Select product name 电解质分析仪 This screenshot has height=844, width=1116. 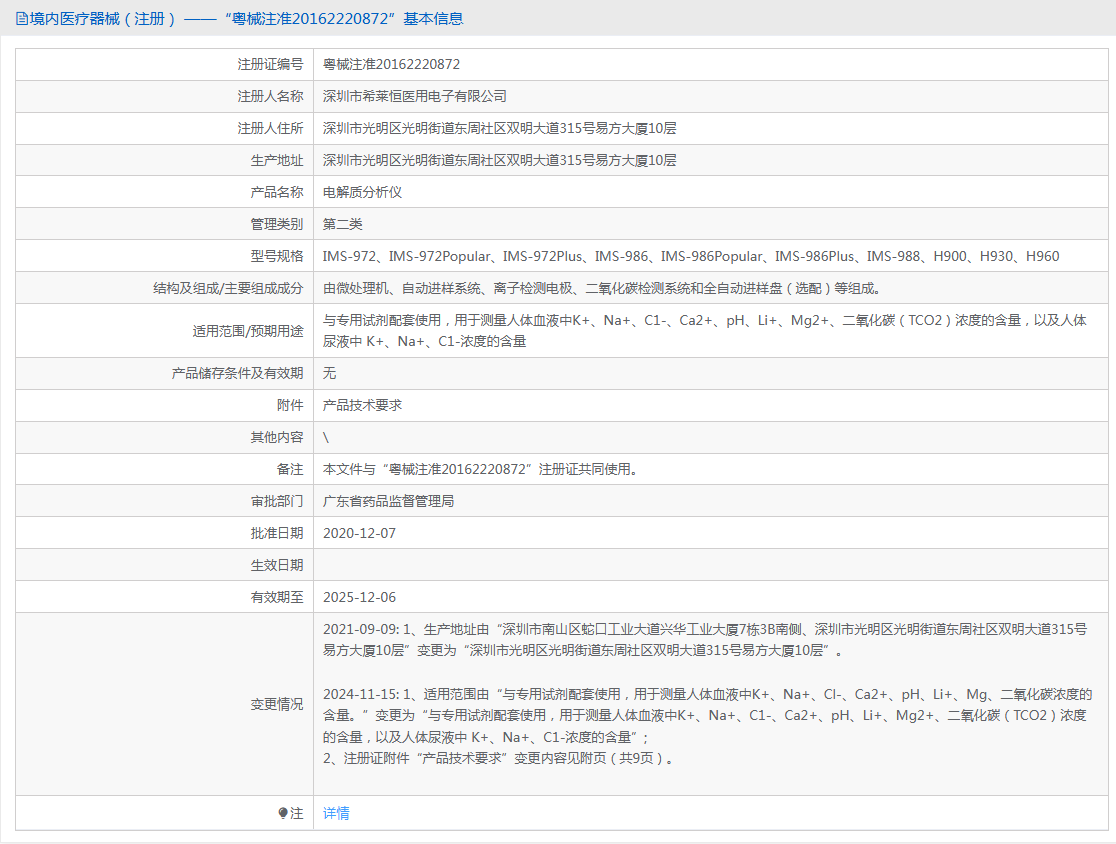362,192
